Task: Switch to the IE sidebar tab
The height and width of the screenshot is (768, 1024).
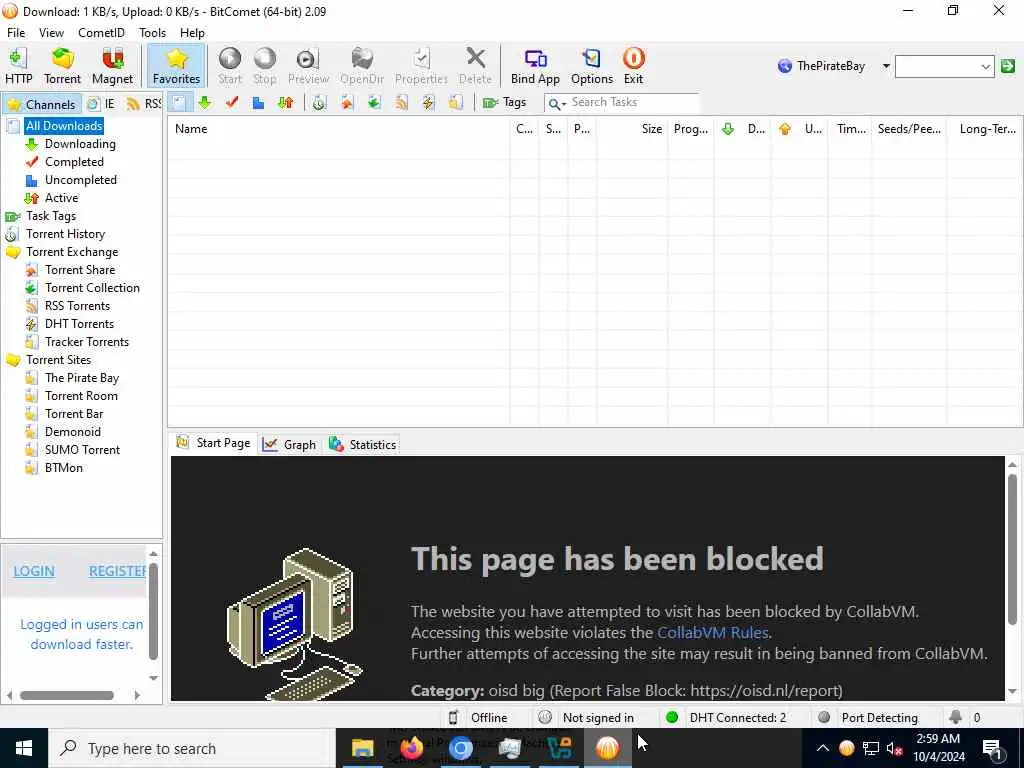Action: [102, 104]
